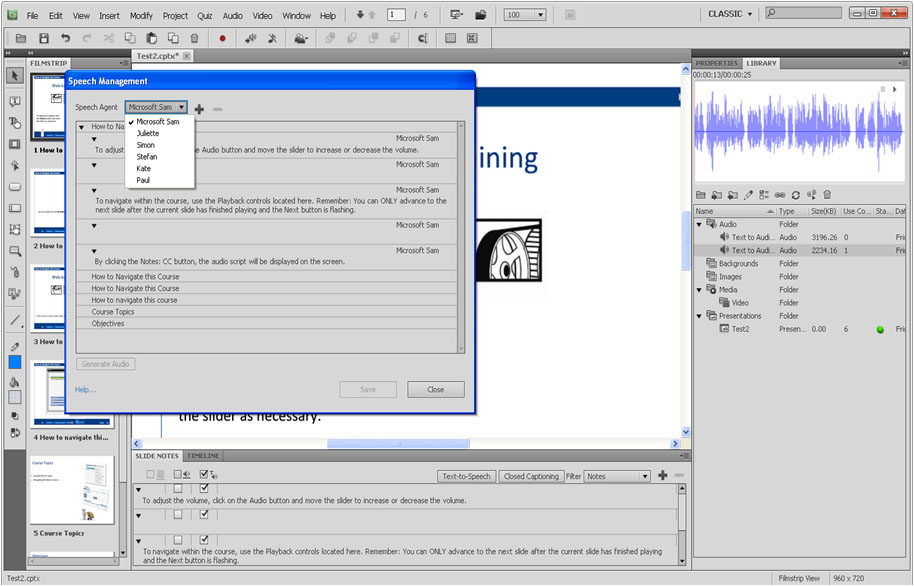Choose Juliette from speech agent list
Viewport: 914px width, 586px height.
[x=147, y=133]
